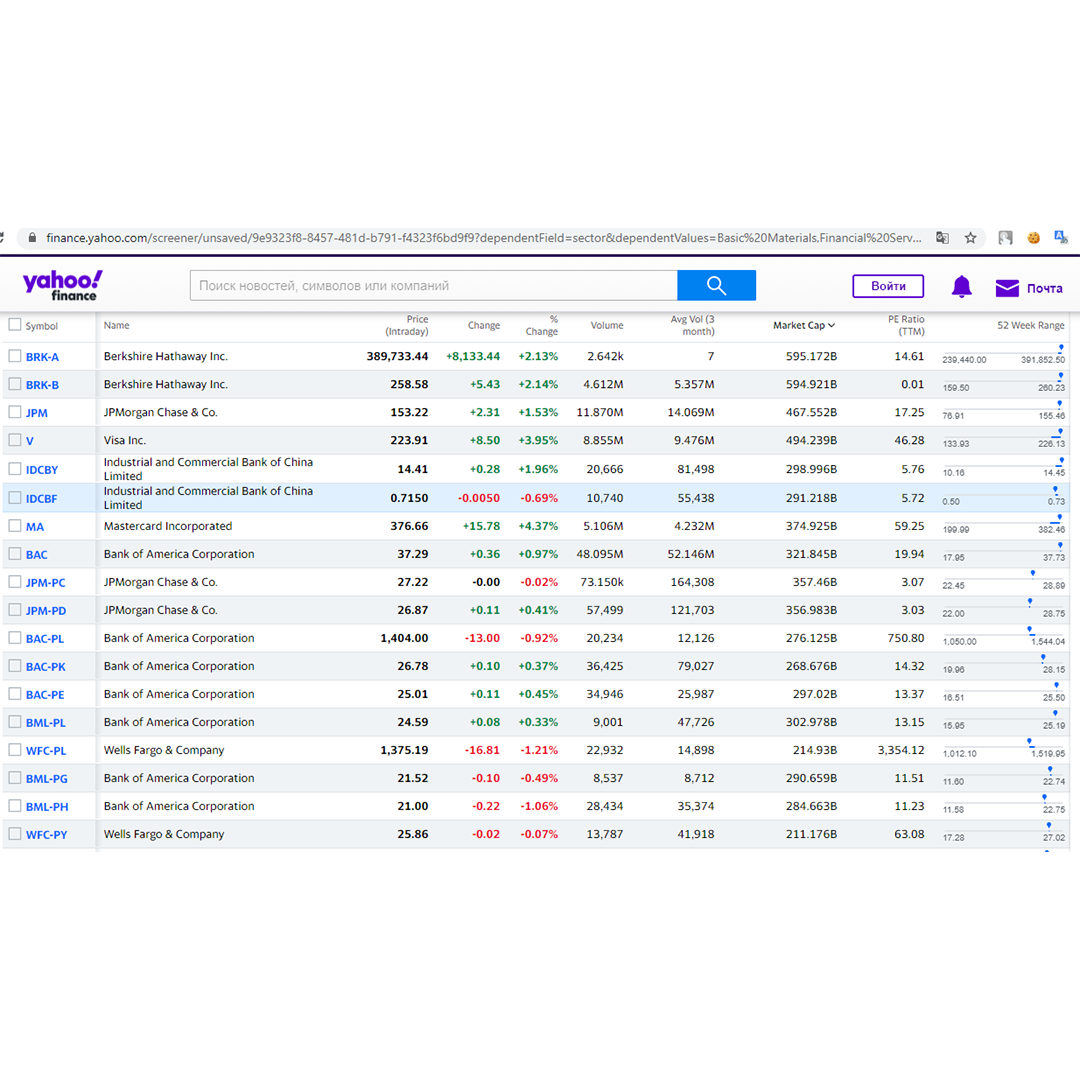Check the JPM row checkbox
1080x1080 pixels.
click(14, 412)
